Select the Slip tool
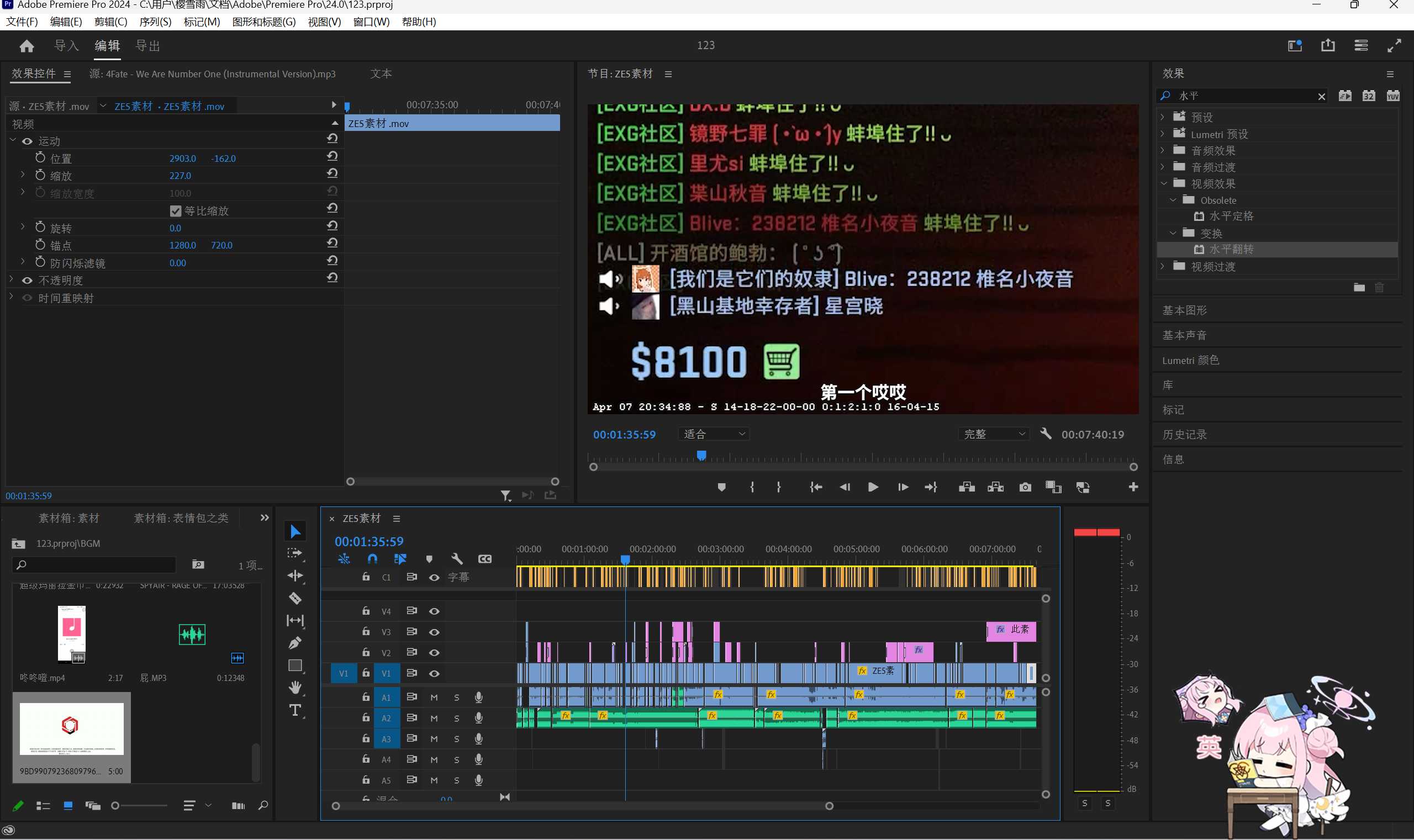This screenshot has height=840, width=1414. click(x=295, y=620)
